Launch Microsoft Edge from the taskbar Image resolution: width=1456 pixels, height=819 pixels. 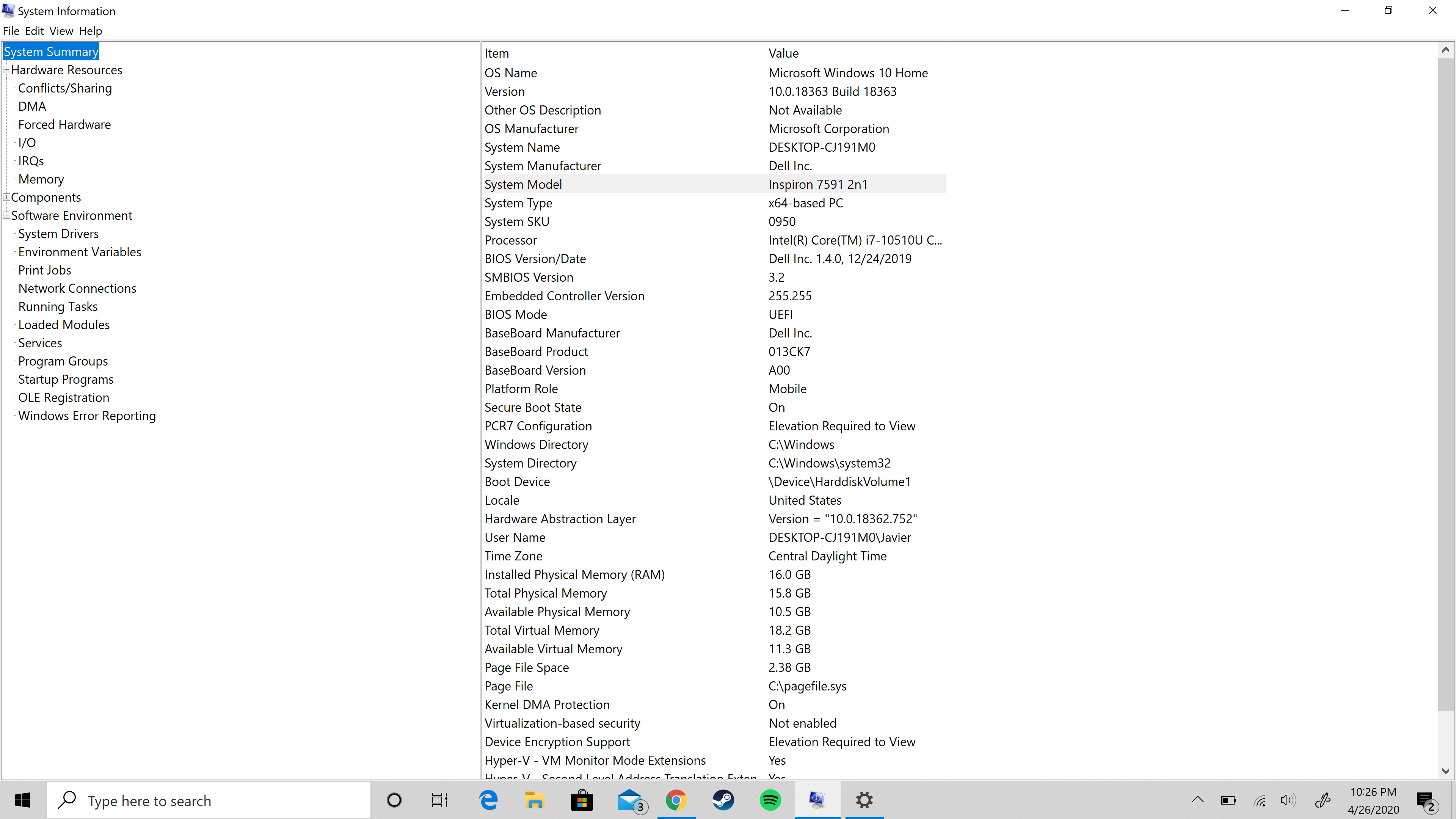tap(488, 800)
